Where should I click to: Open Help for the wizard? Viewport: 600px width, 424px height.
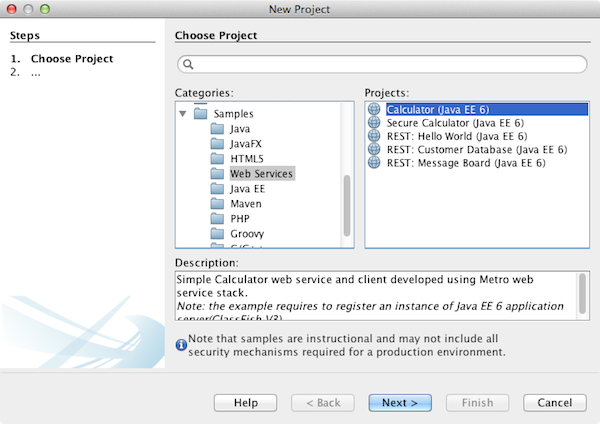click(246, 402)
